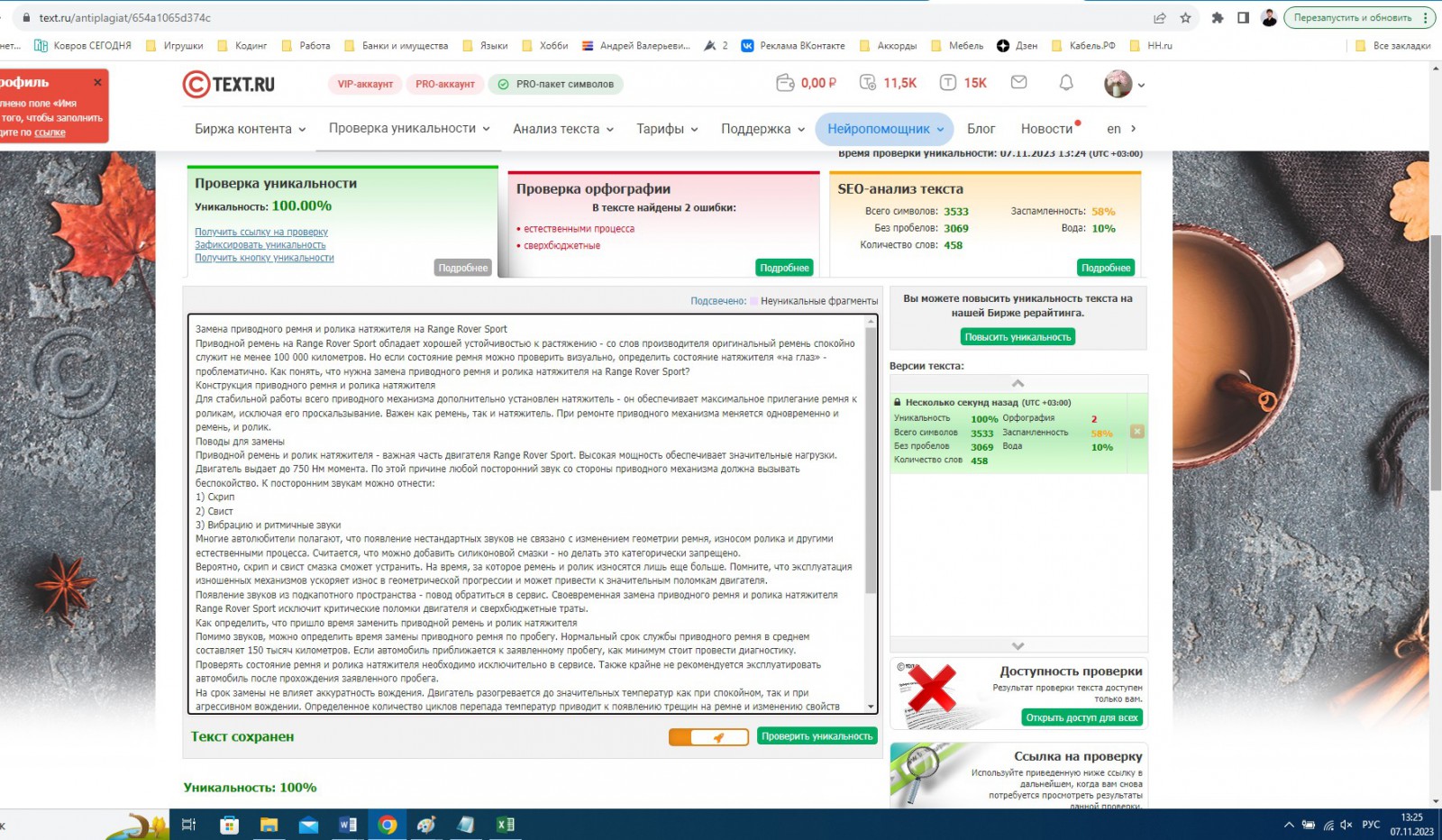
Task: Click the Проверить уникальность button
Action: click(817, 736)
